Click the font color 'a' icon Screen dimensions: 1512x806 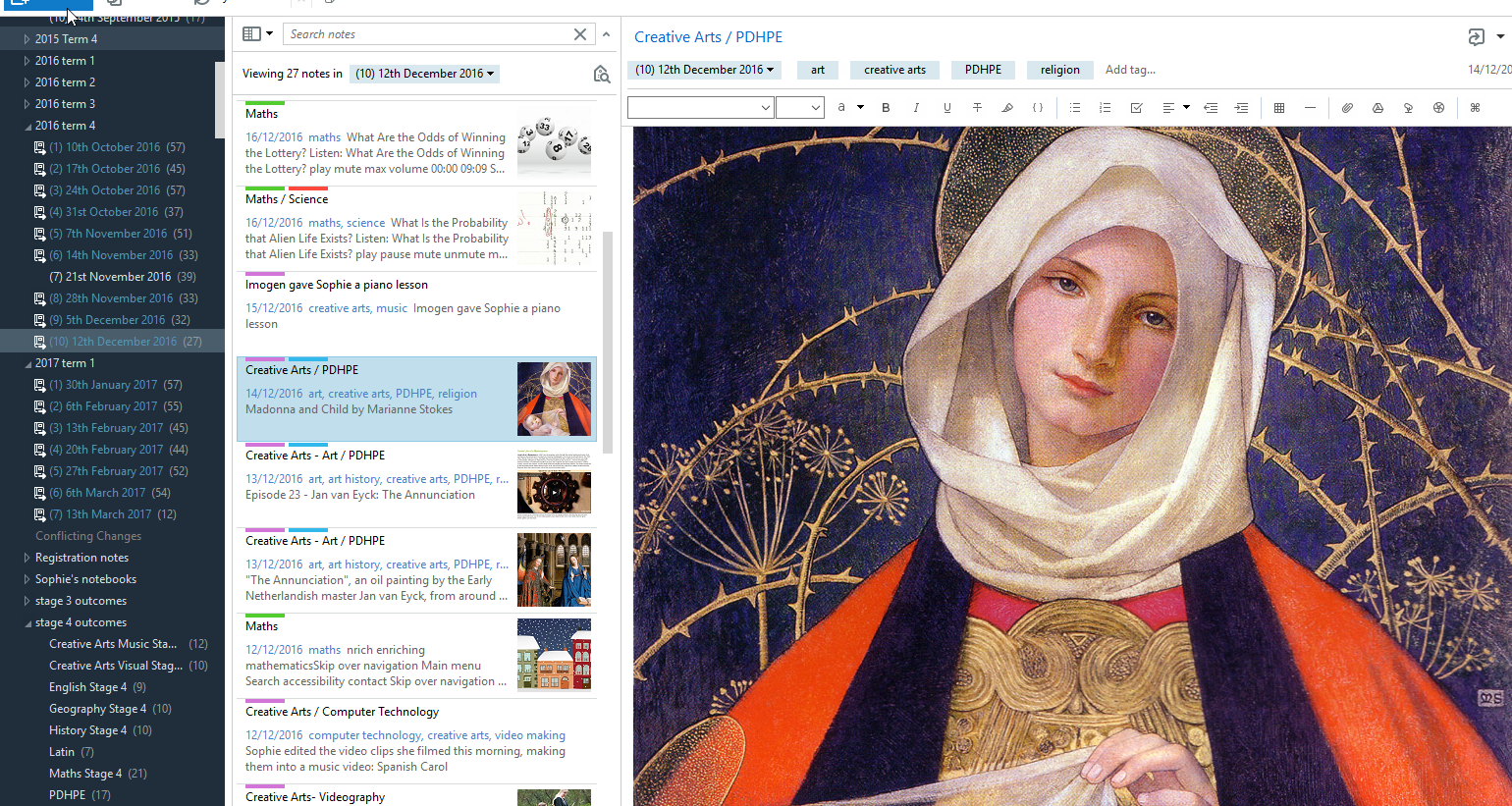[x=841, y=108]
